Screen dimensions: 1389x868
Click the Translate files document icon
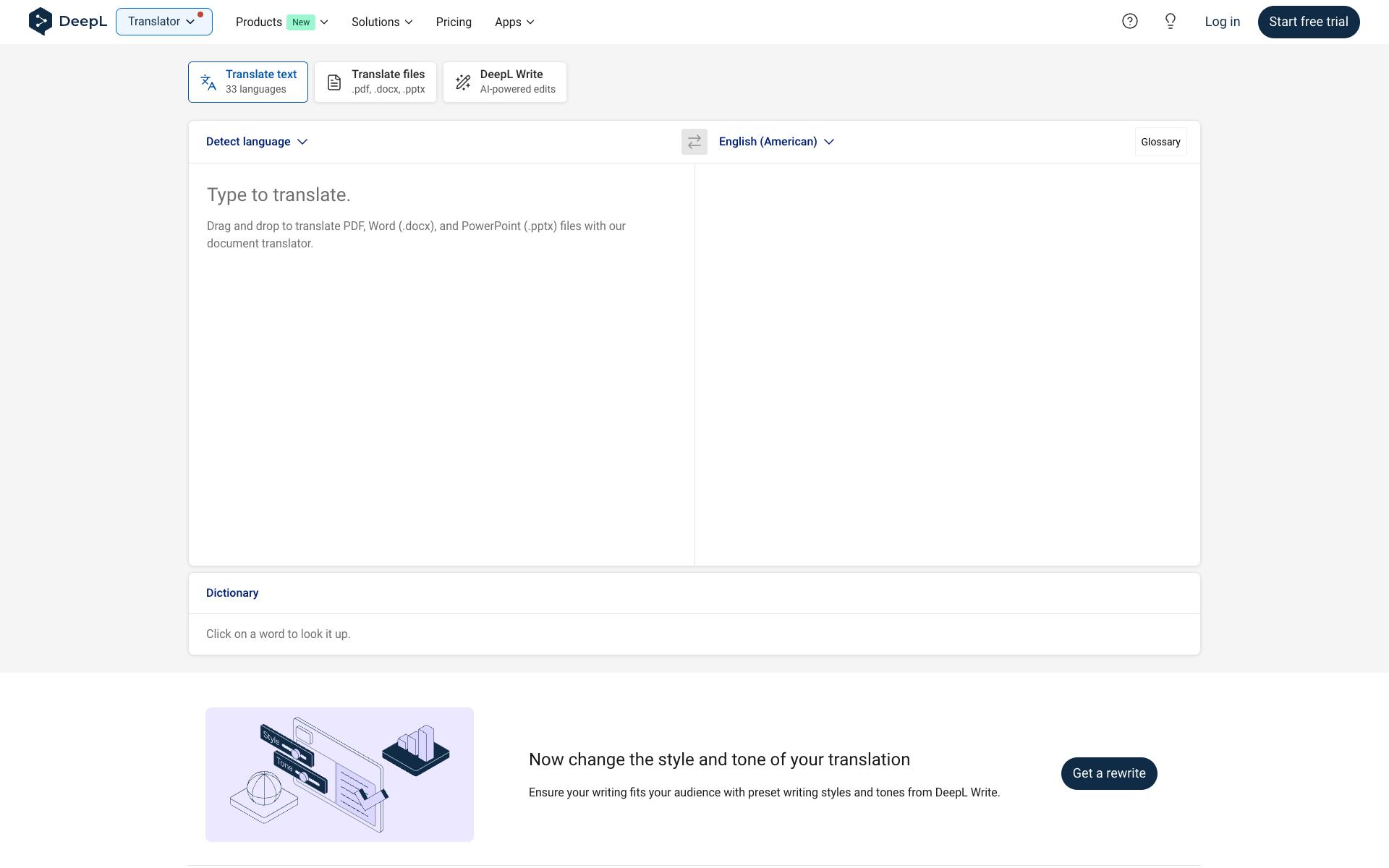(334, 82)
